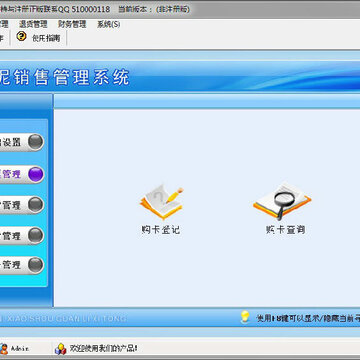Viewport: 360px width, 360px height.
Task: Open the 系统(S) menu
Action: coord(108,24)
